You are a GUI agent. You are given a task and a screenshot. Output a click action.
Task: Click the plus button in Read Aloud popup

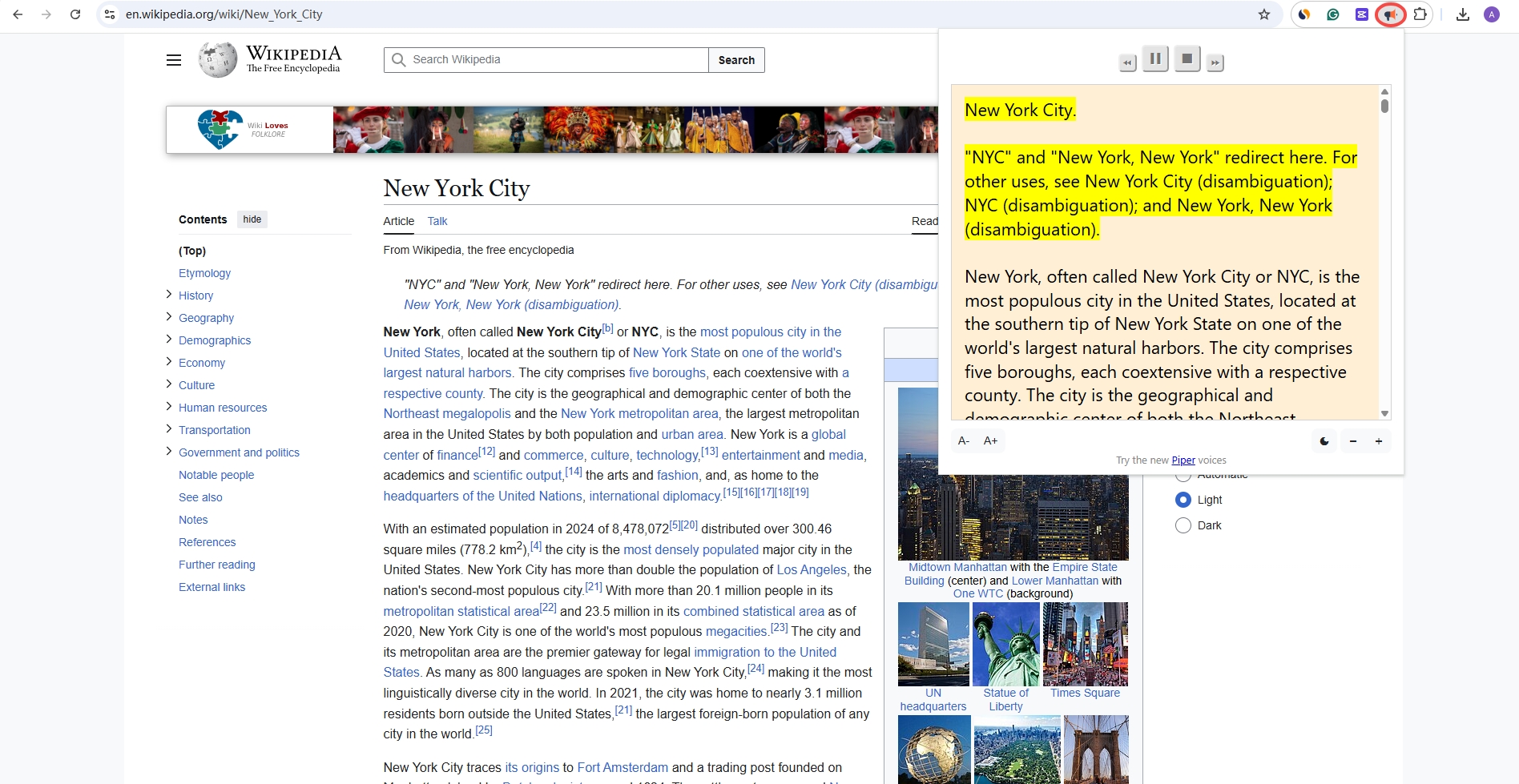click(1379, 441)
